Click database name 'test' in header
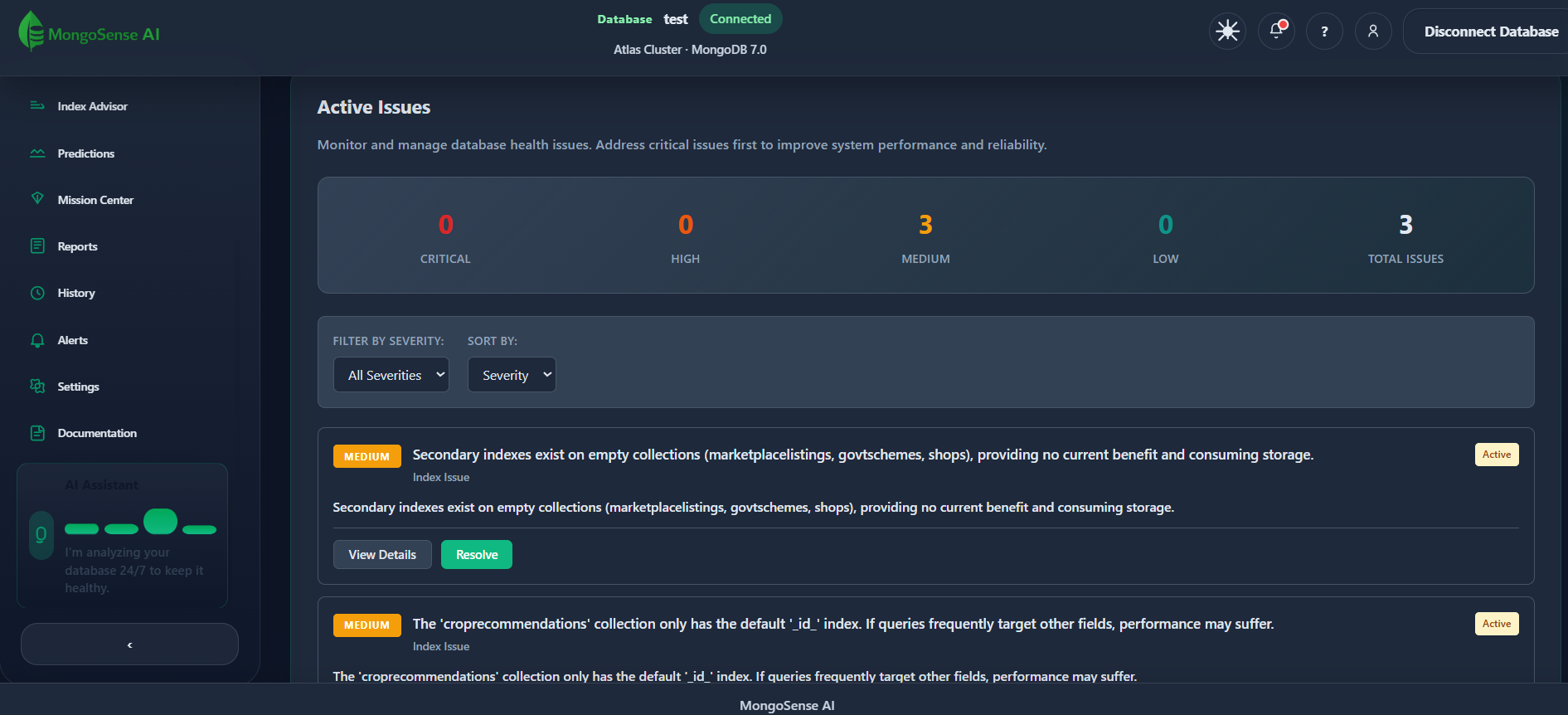The height and width of the screenshot is (715, 1568). pos(676,19)
